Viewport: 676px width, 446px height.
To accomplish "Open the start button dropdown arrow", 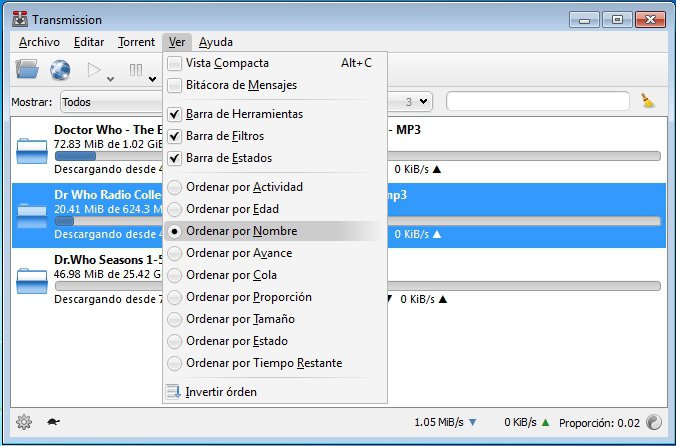I will (x=110, y=79).
